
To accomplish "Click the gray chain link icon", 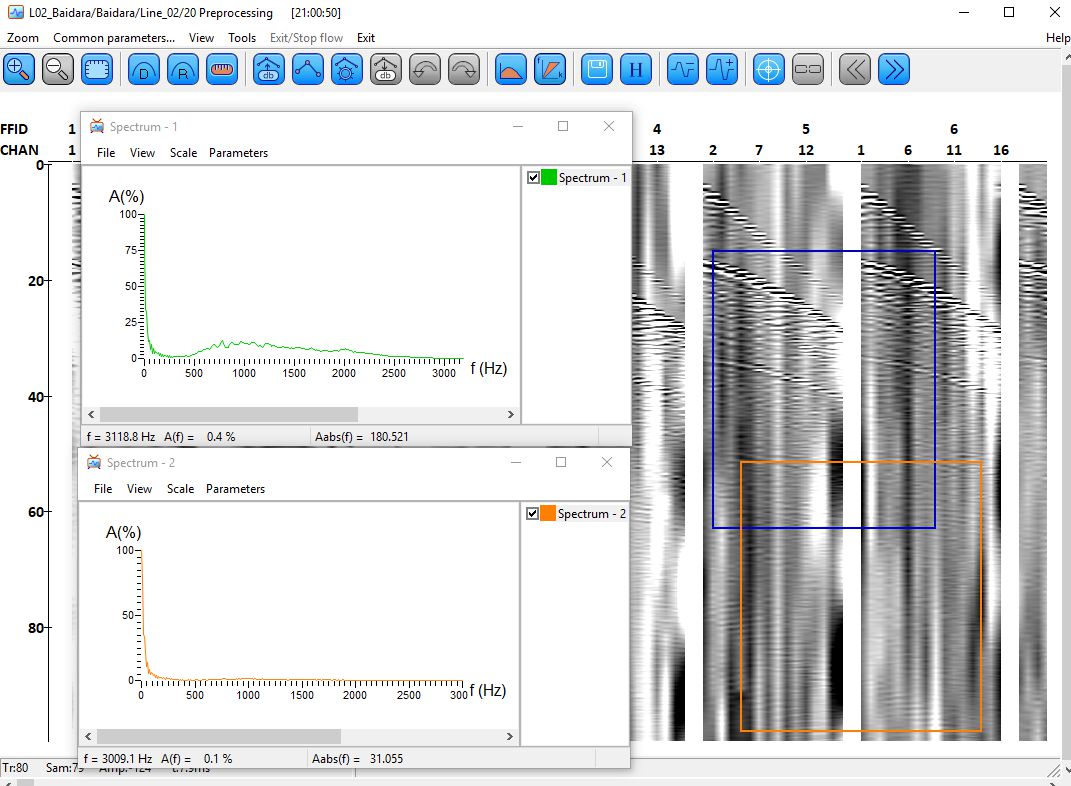I will tap(808, 69).
